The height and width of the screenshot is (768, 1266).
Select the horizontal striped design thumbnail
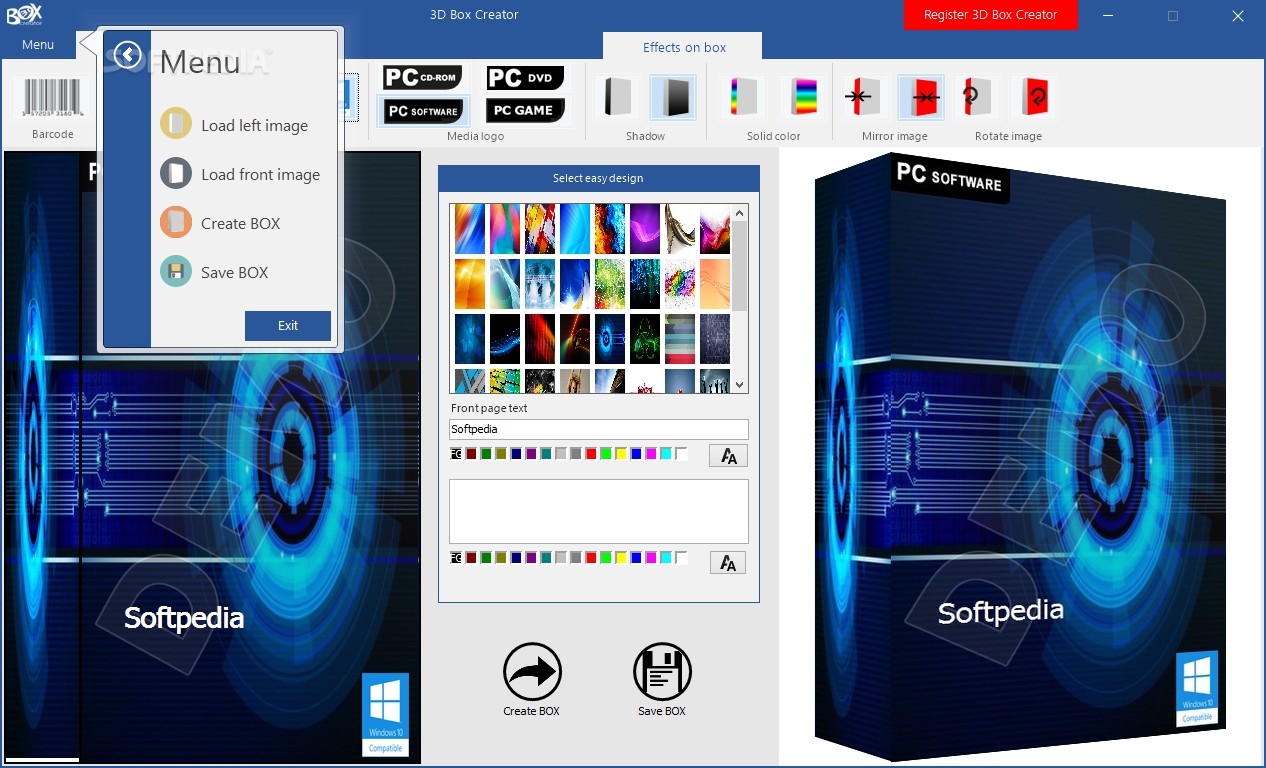click(x=679, y=339)
